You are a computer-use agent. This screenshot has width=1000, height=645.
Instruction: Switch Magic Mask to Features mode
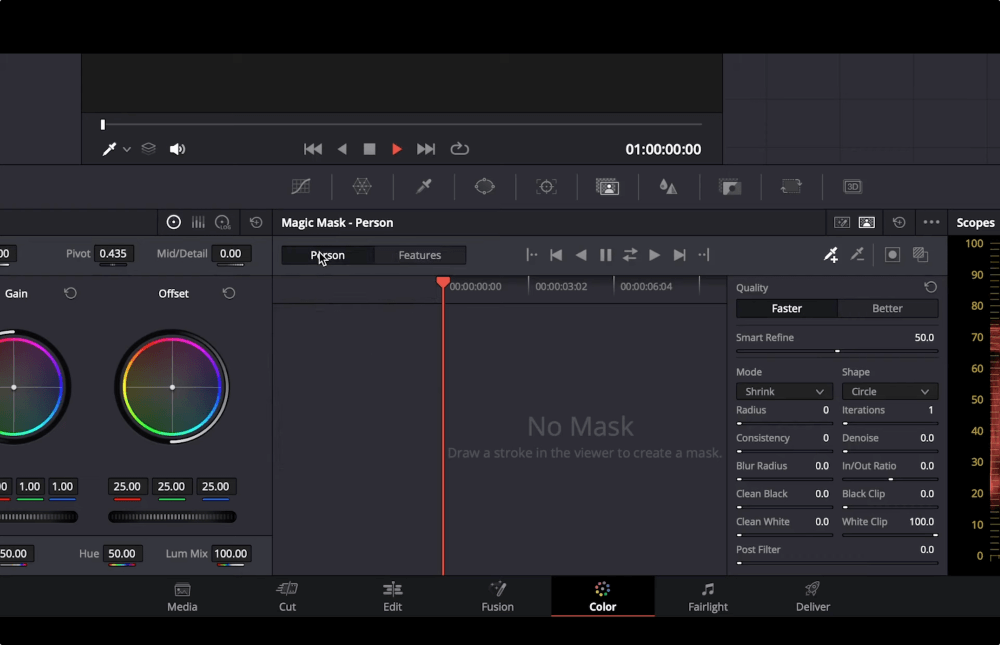pos(420,255)
